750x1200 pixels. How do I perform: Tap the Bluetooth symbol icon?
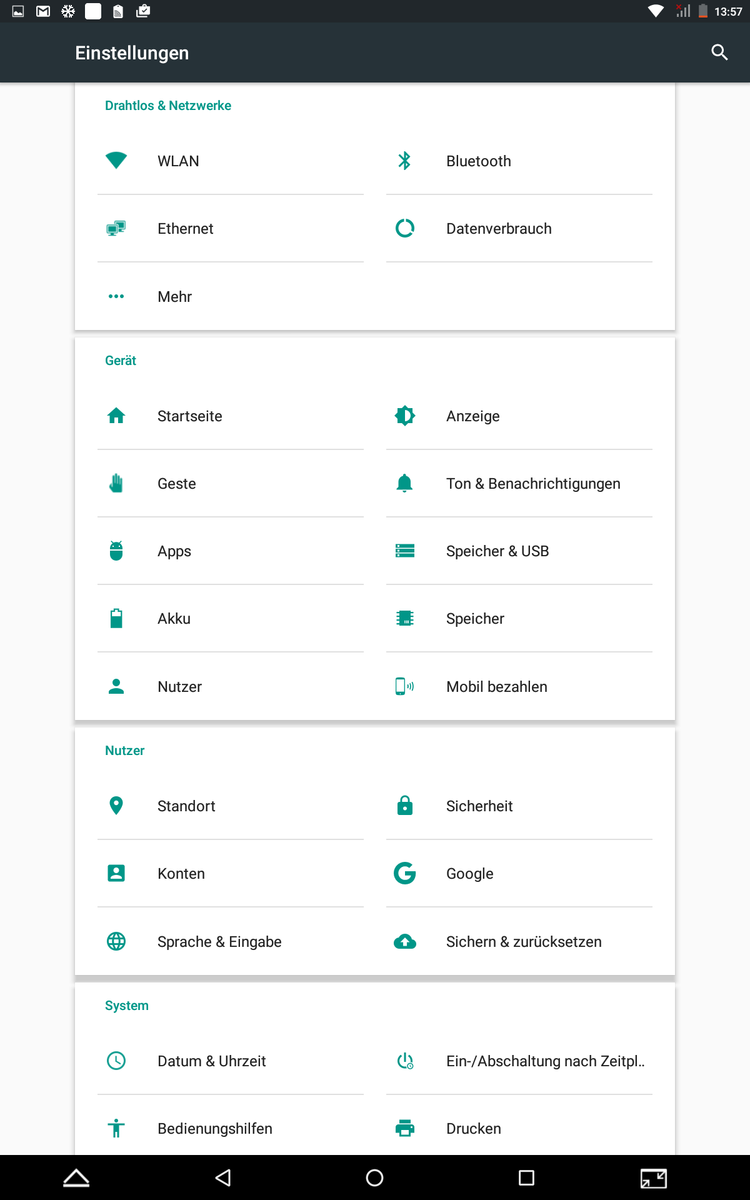(405, 161)
